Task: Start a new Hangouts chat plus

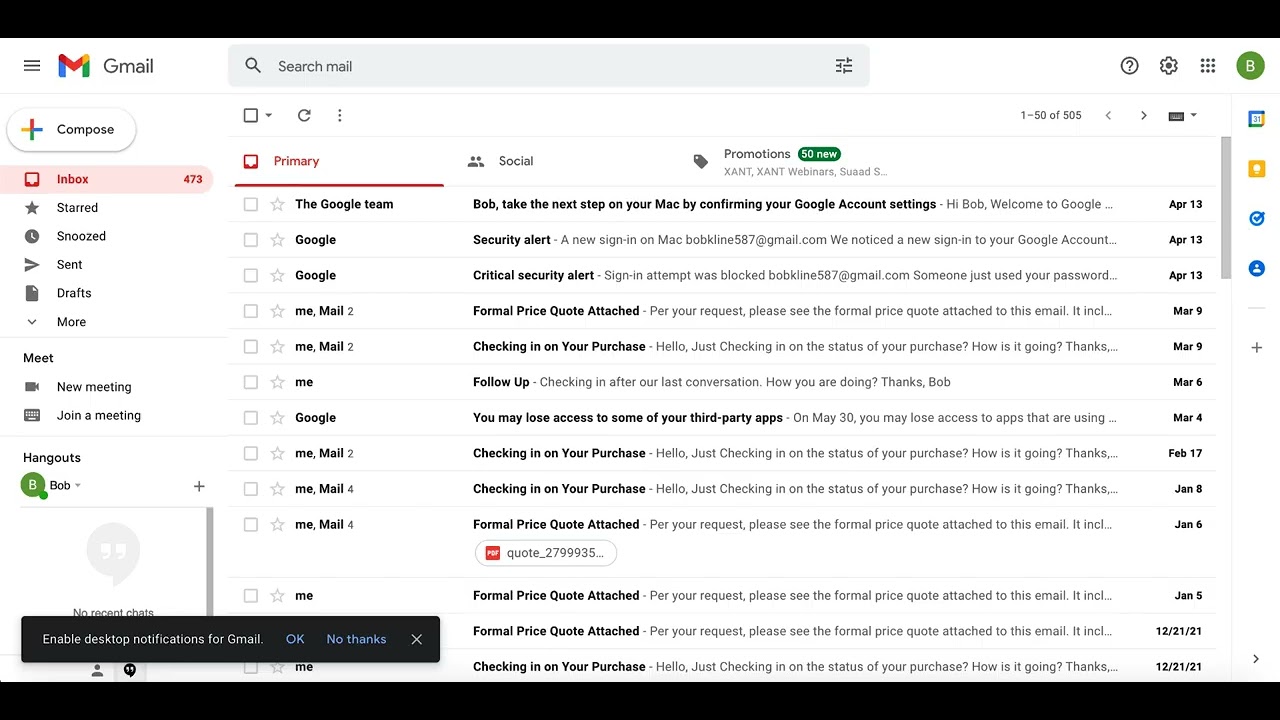Action: [199, 486]
